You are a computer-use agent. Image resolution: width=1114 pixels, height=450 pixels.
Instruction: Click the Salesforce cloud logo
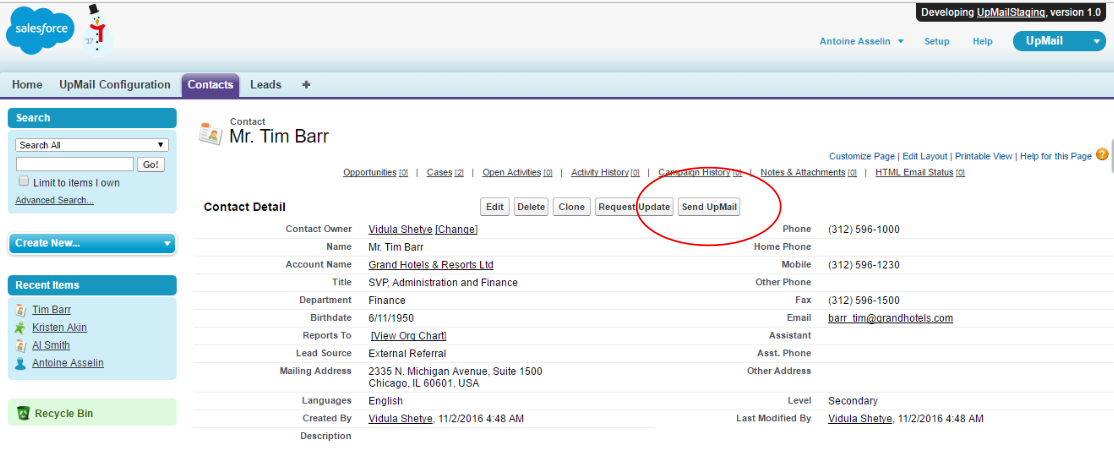coord(40,32)
